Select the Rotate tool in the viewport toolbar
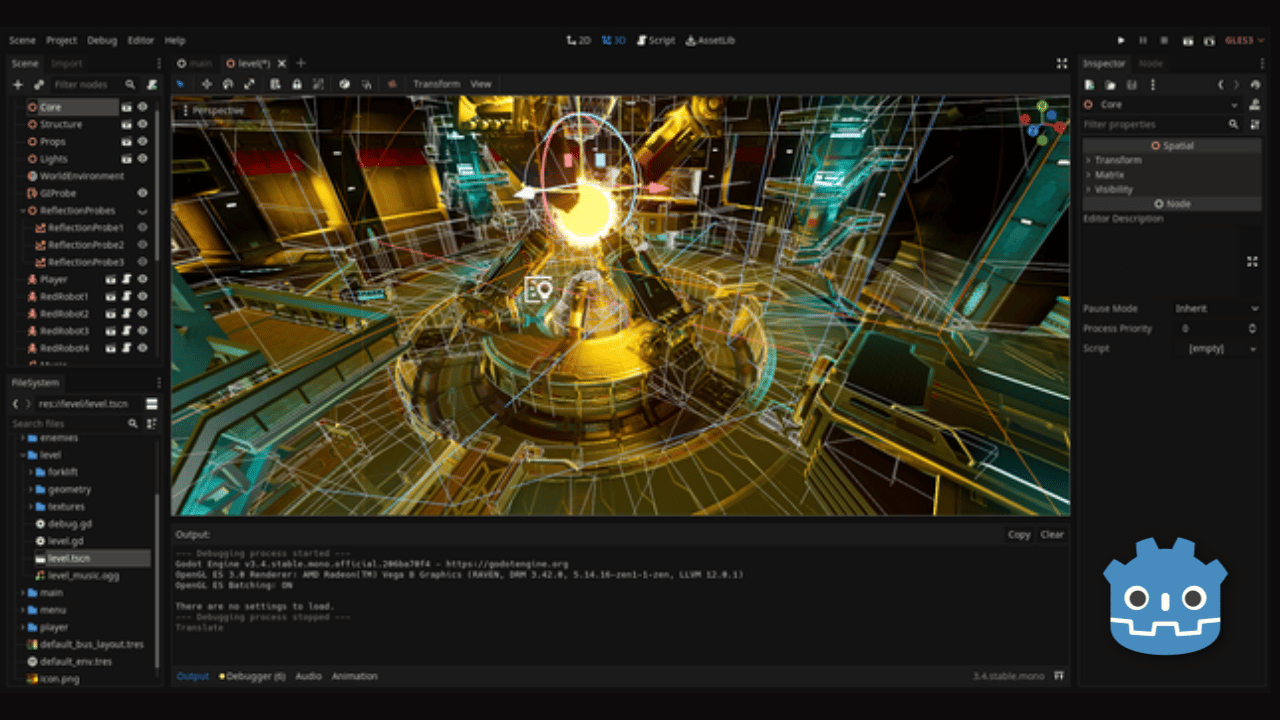 (x=228, y=84)
